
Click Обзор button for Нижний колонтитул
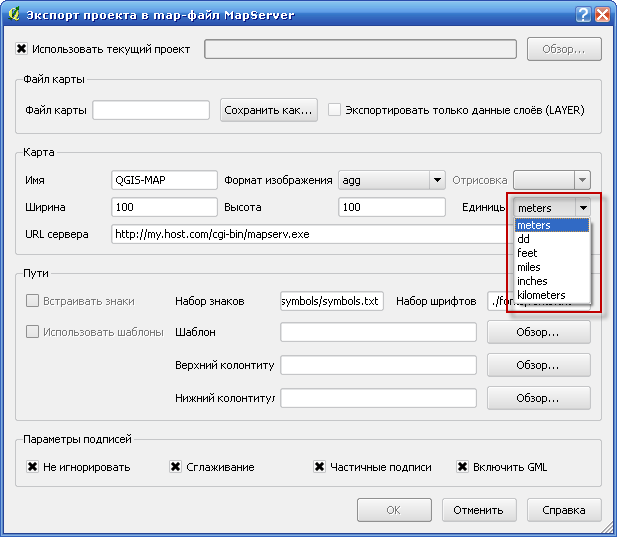[x=539, y=398]
